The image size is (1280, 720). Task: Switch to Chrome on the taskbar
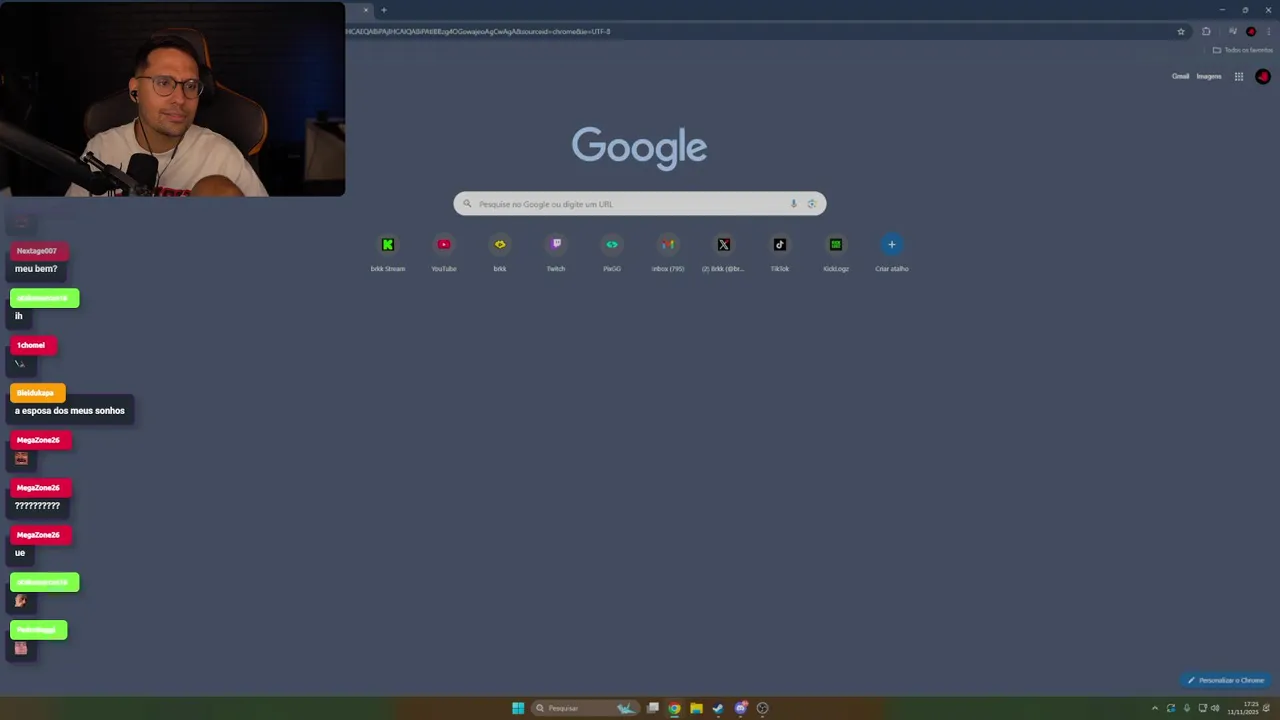pyautogui.click(x=675, y=708)
